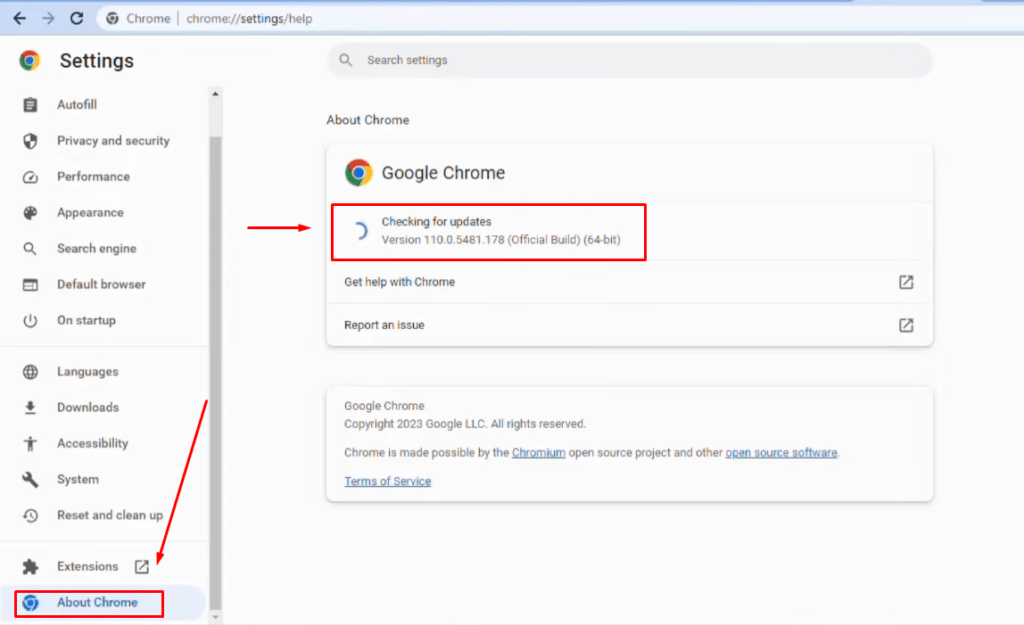Click the On startup power icon
The height and width of the screenshot is (625, 1024).
point(30,321)
